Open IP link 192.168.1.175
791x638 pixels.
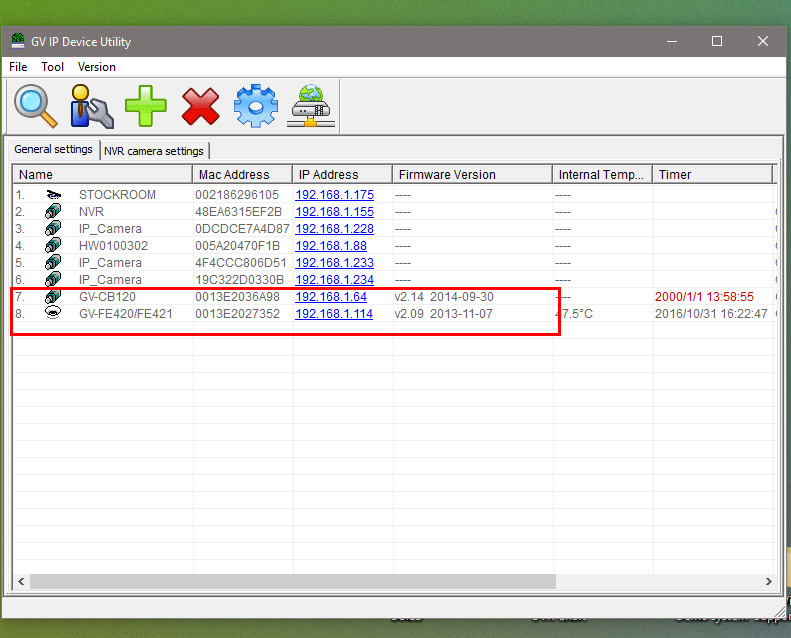[x=334, y=195]
